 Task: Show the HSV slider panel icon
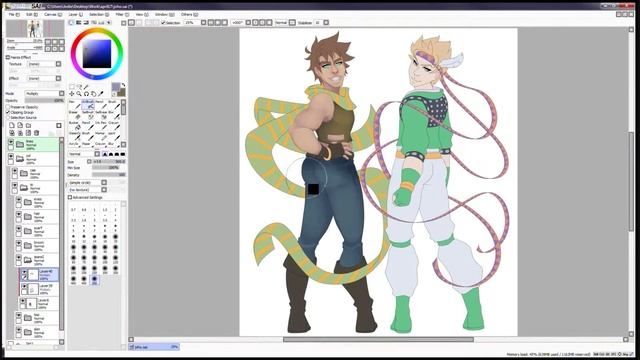point(86,22)
